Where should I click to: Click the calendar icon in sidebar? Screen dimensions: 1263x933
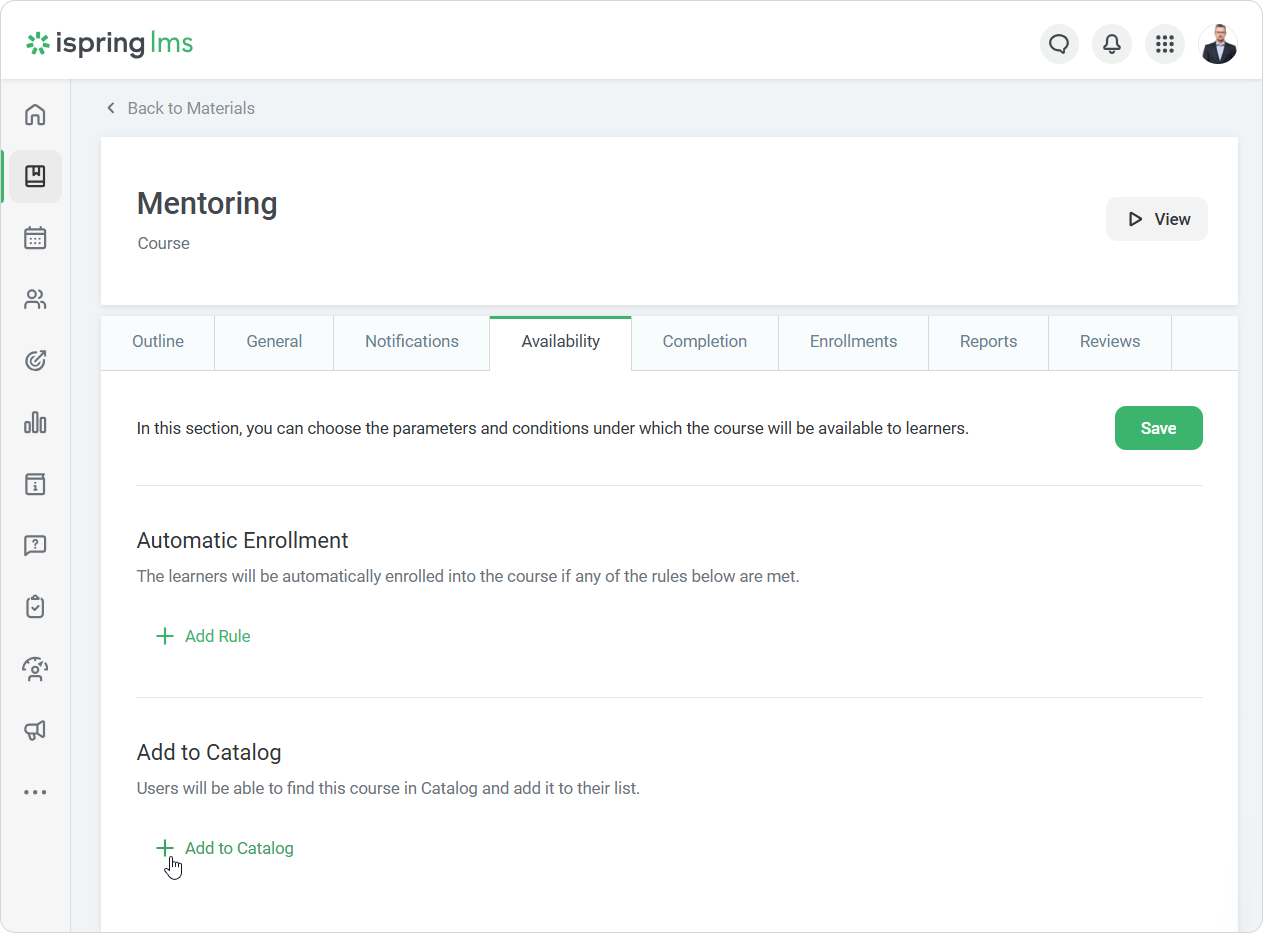point(35,238)
